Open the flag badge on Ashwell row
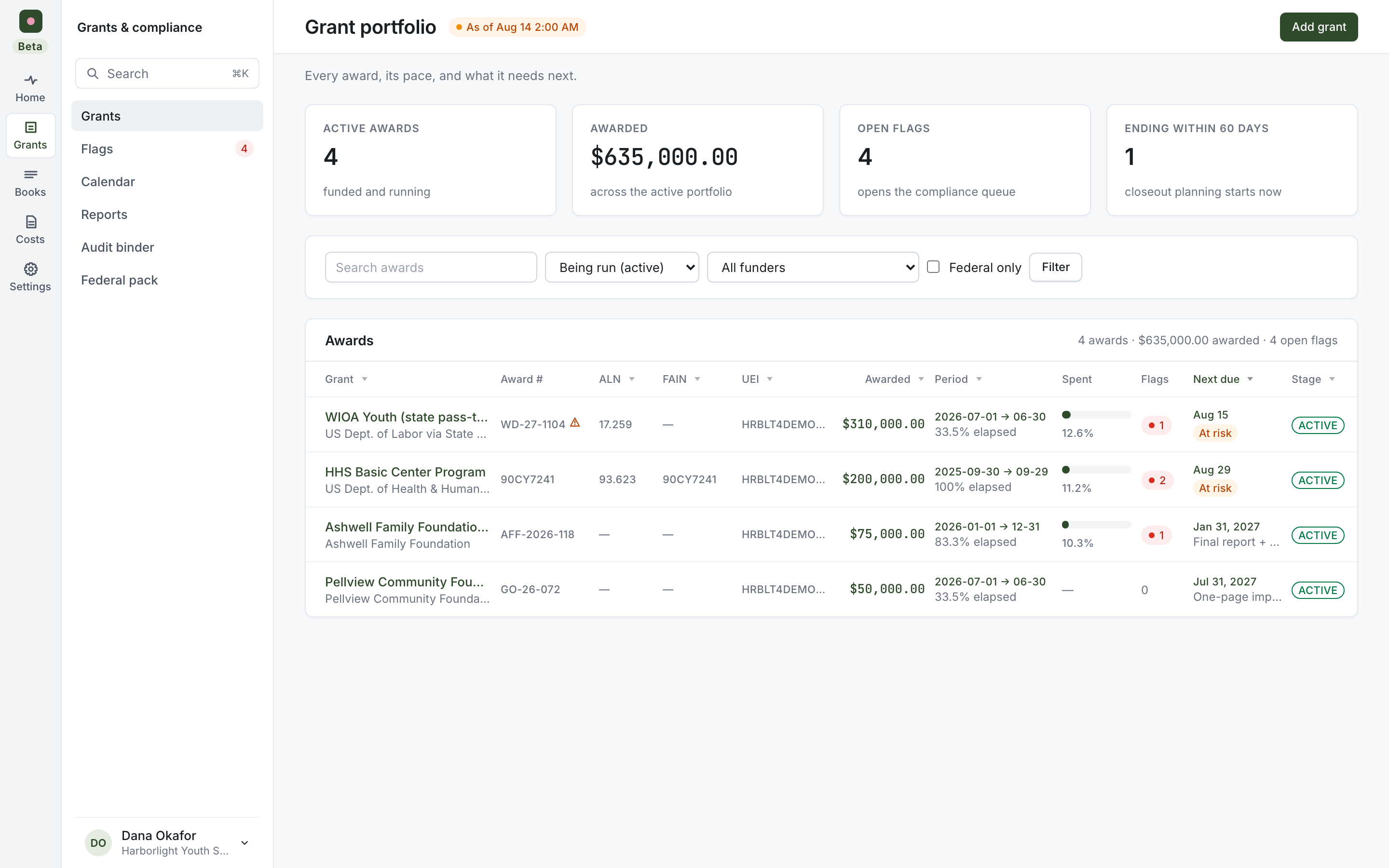Screen dimensions: 1389x868 (1156, 536)
